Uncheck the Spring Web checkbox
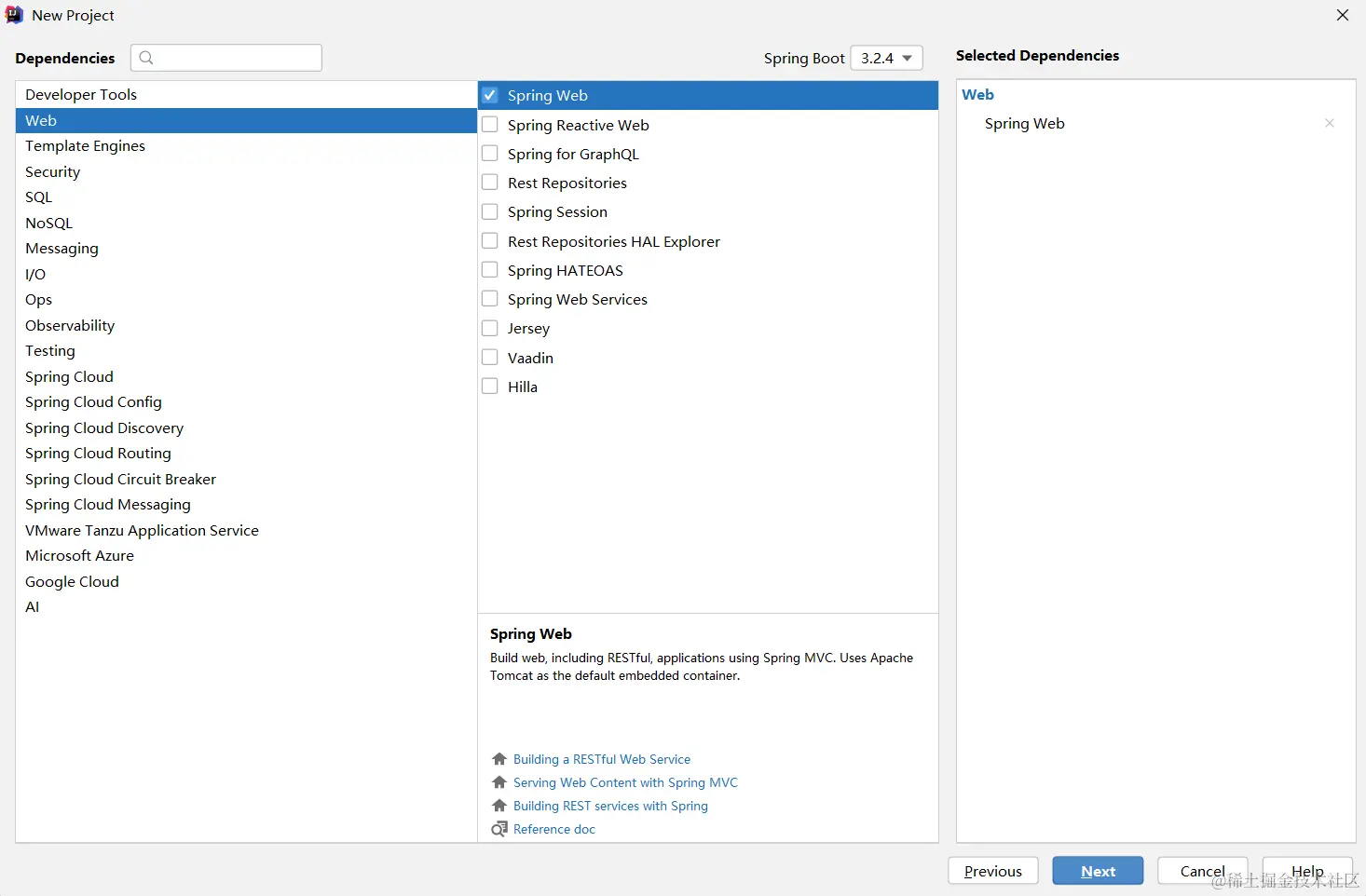This screenshot has width=1366, height=896. tap(490, 95)
